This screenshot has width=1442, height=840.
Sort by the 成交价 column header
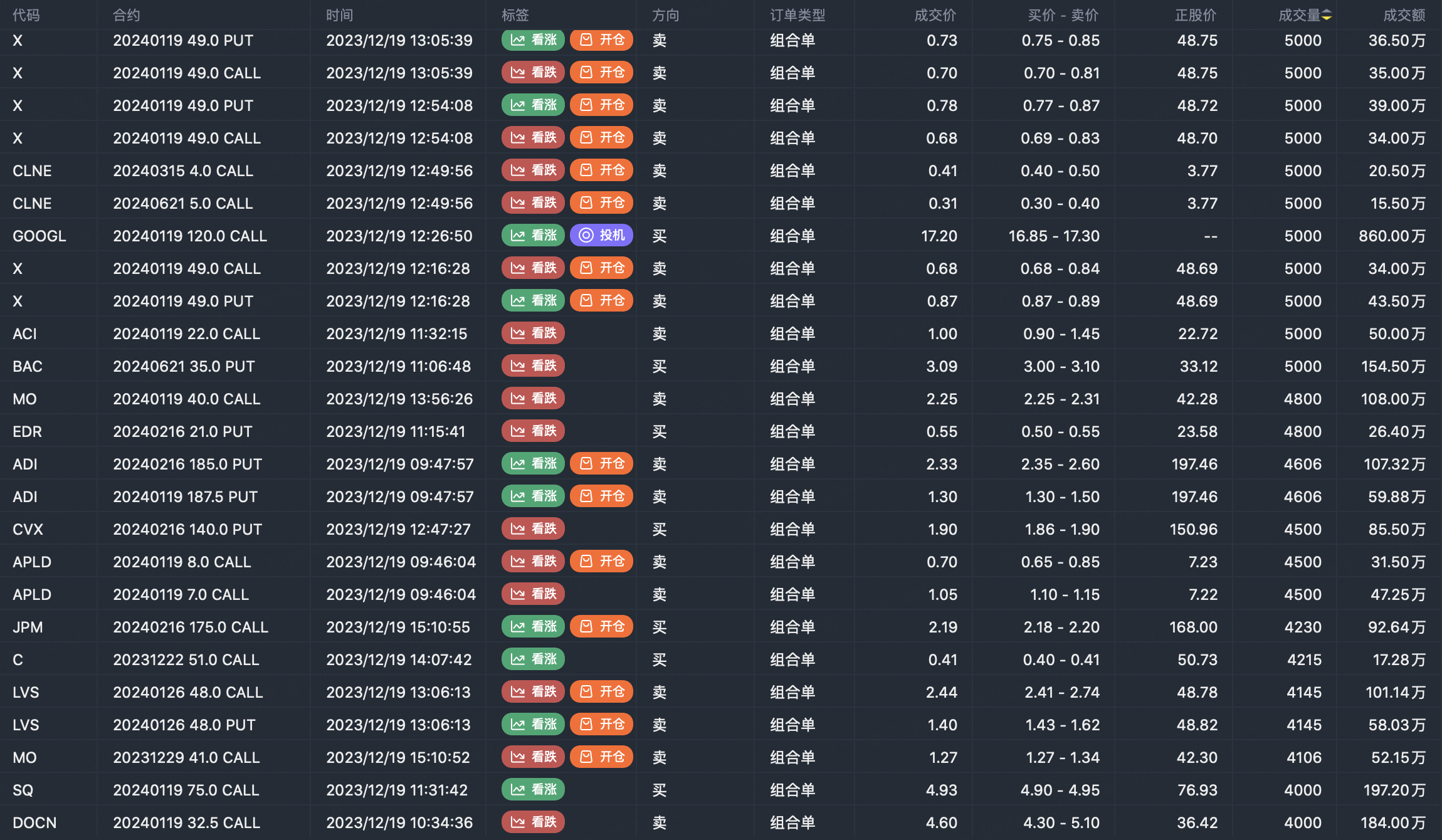pyautogui.click(x=935, y=15)
